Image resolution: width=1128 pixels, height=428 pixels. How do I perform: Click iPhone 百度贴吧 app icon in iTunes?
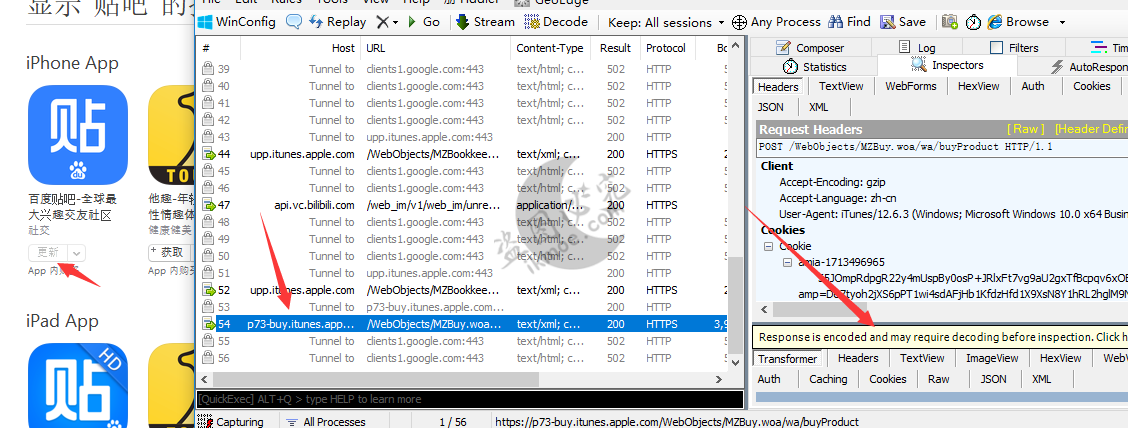(x=78, y=135)
